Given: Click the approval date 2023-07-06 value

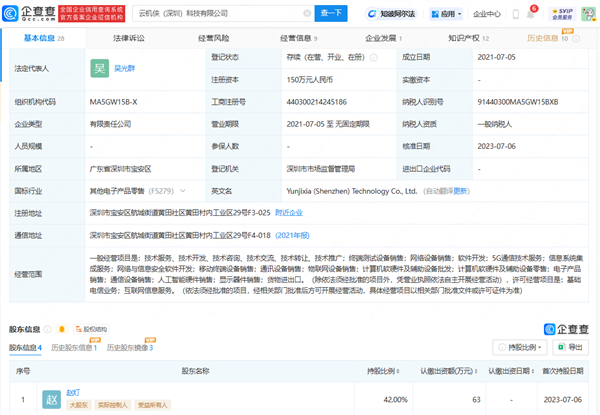Looking at the screenshot, I should [x=496, y=146].
